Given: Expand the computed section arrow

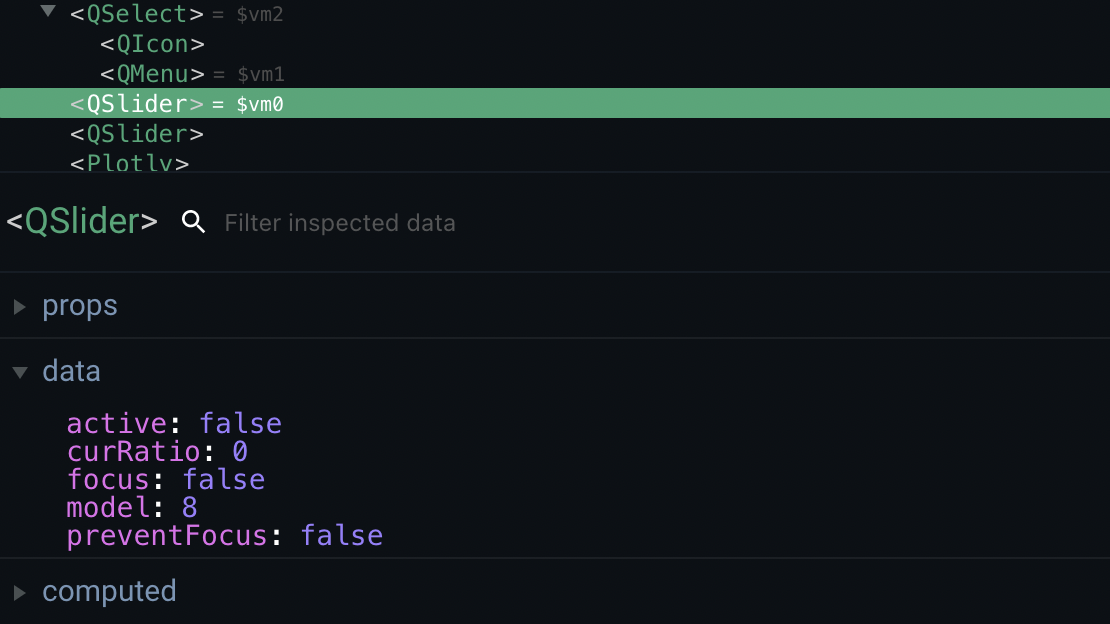Looking at the screenshot, I should pos(20,592).
